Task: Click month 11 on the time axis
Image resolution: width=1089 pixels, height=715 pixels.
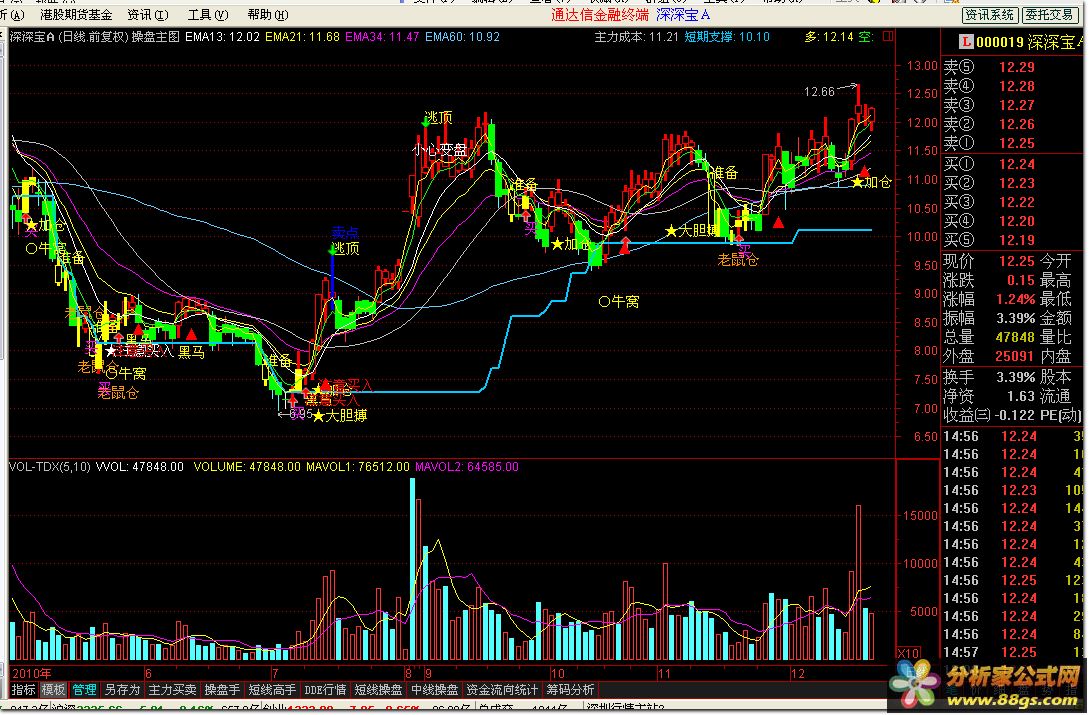Action: coord(664,673)
